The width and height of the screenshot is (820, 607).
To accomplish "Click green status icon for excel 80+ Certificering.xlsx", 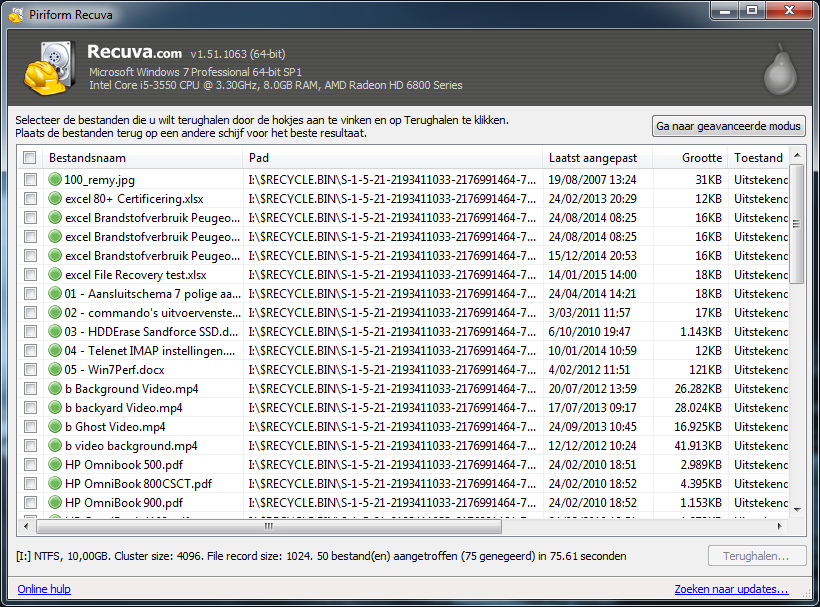I will (x=55, y=199).
